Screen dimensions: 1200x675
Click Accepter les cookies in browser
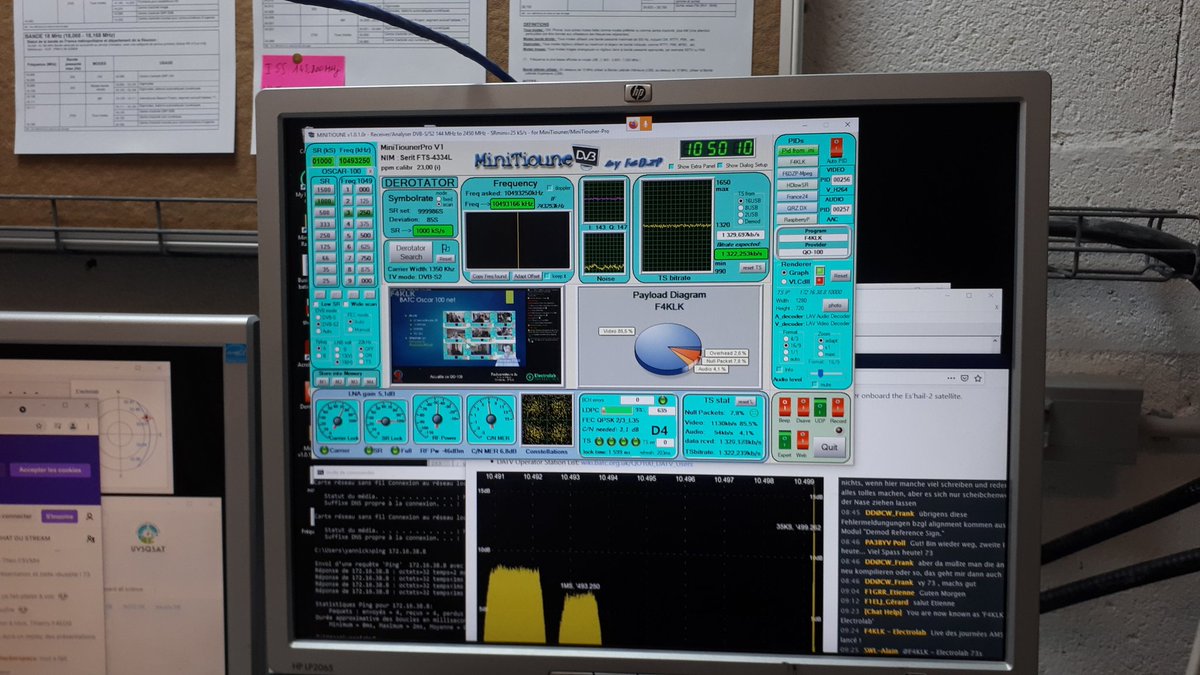51,470
